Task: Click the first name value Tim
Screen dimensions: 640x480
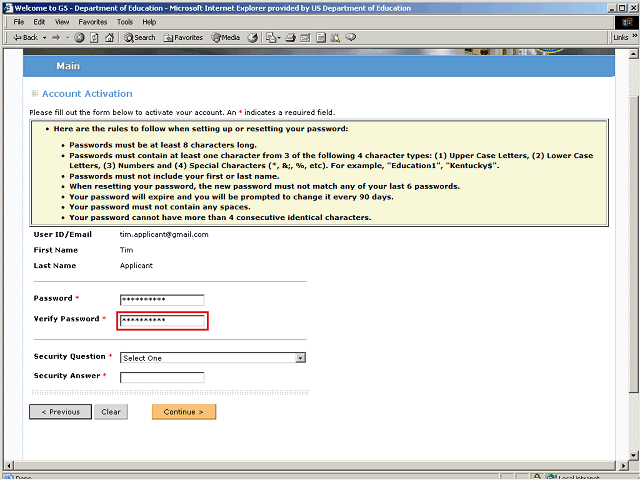Action: click(x=127, y=250)
